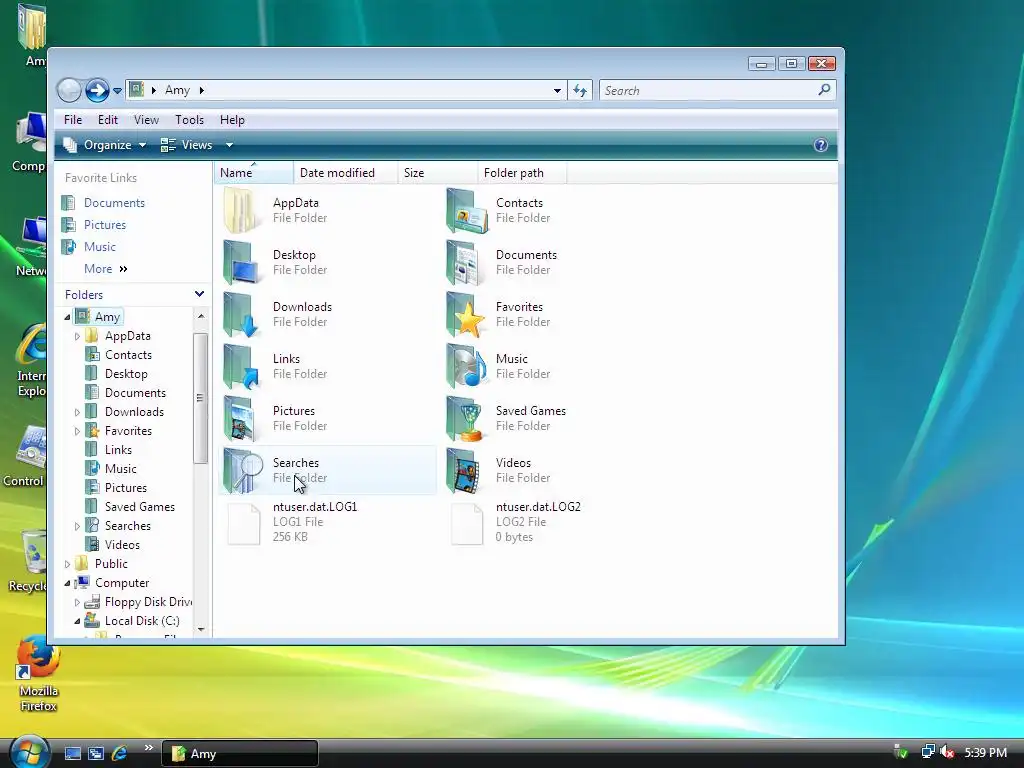Select the ntuser.dat.LOG1 file icon

[x=244, y=523]
